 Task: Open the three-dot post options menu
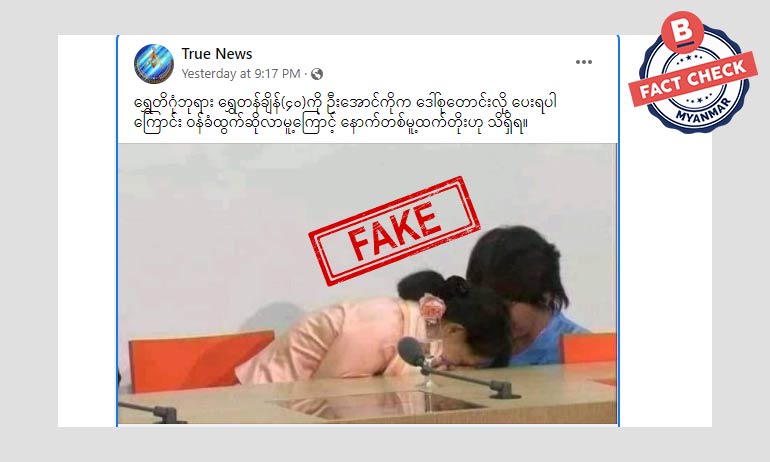[583, 62]
